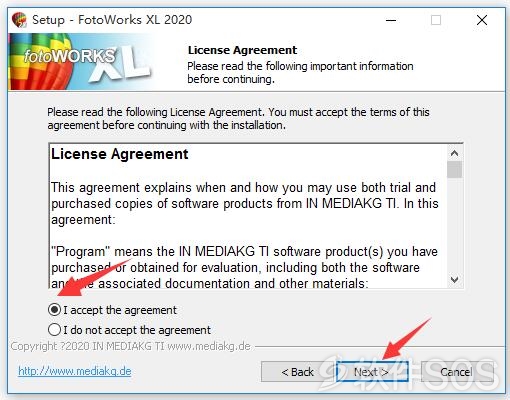Click the greyed-out maximize window button
The height and width of the screenshot is (400, 510).
tap(436, 20)
